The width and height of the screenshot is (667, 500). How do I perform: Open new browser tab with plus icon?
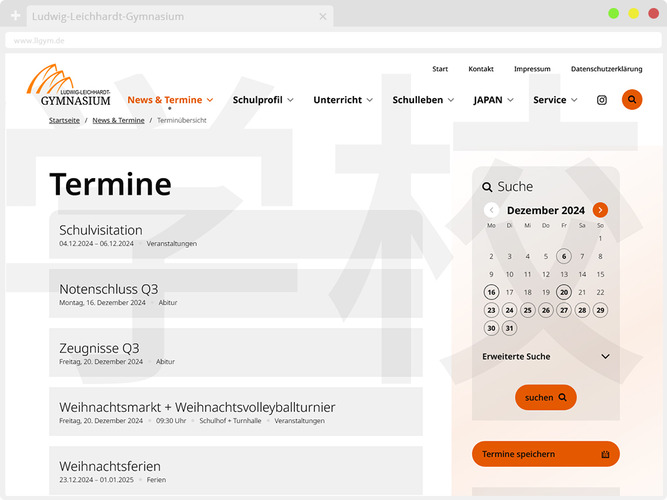coord(15,17)
